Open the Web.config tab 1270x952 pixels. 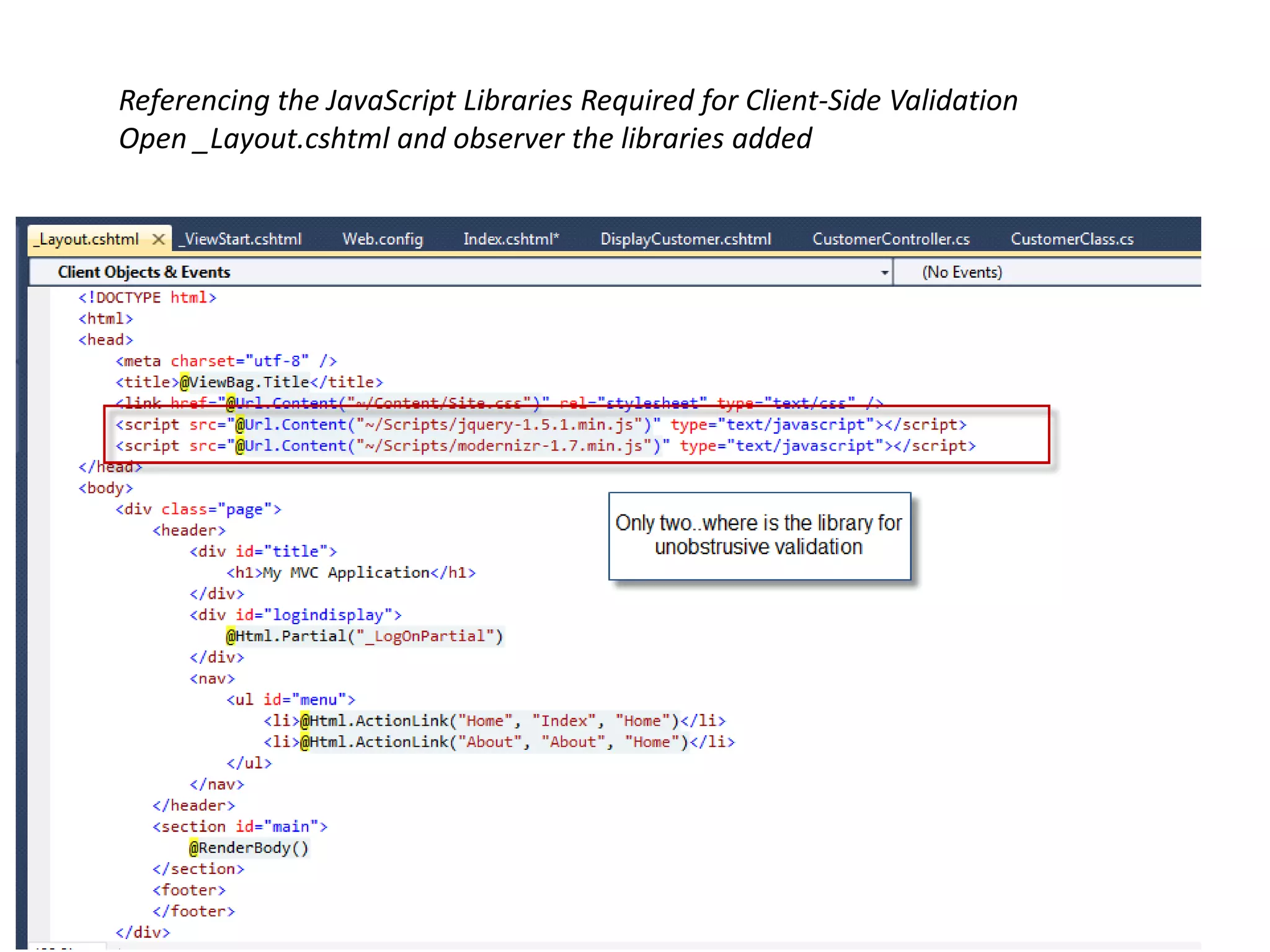pyautogui.click(x=383, y=239)
